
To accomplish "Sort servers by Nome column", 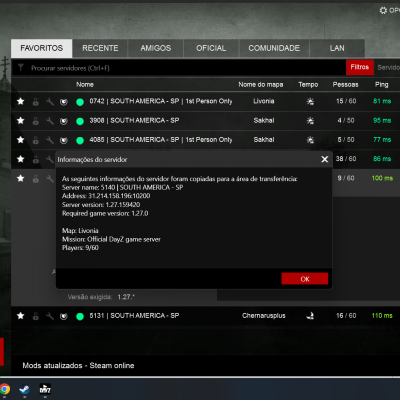I will click(x=85, y=85).
